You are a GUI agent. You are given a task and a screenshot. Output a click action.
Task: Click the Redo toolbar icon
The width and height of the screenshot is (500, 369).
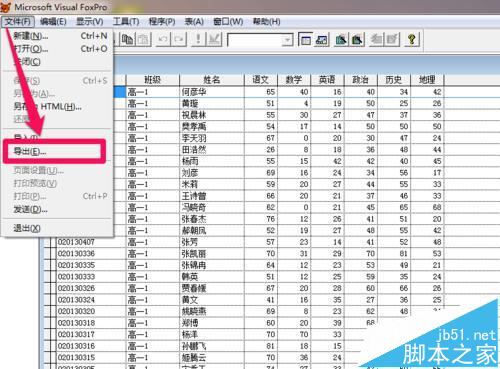pos(179,40)
